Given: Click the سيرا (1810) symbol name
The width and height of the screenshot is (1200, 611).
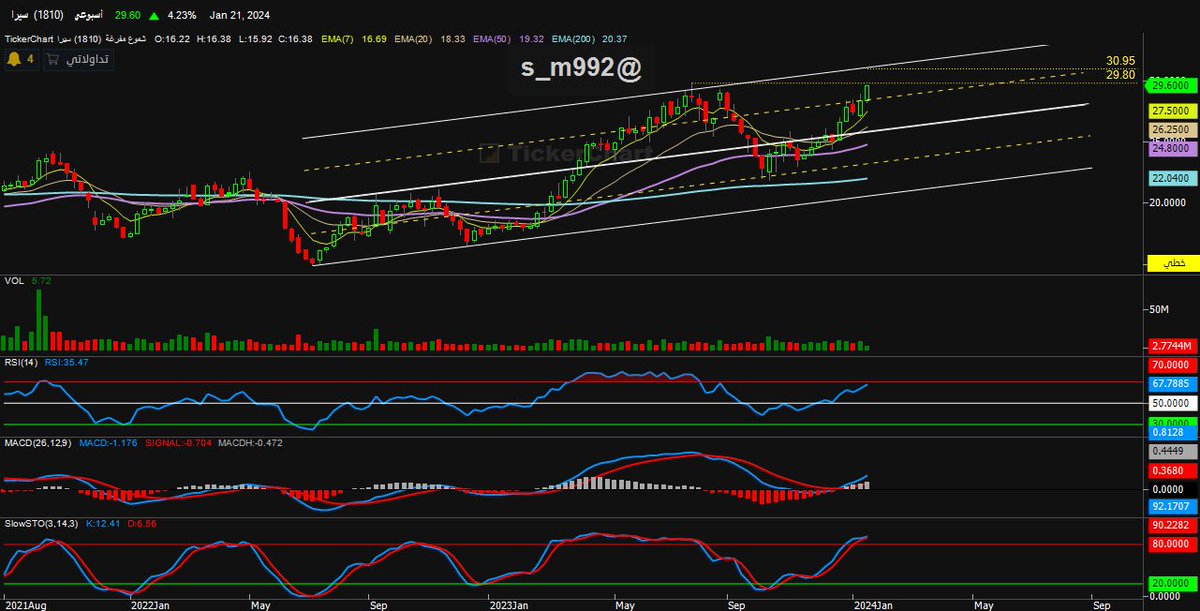Looking at the screenshot, I should tap(37, 15).
